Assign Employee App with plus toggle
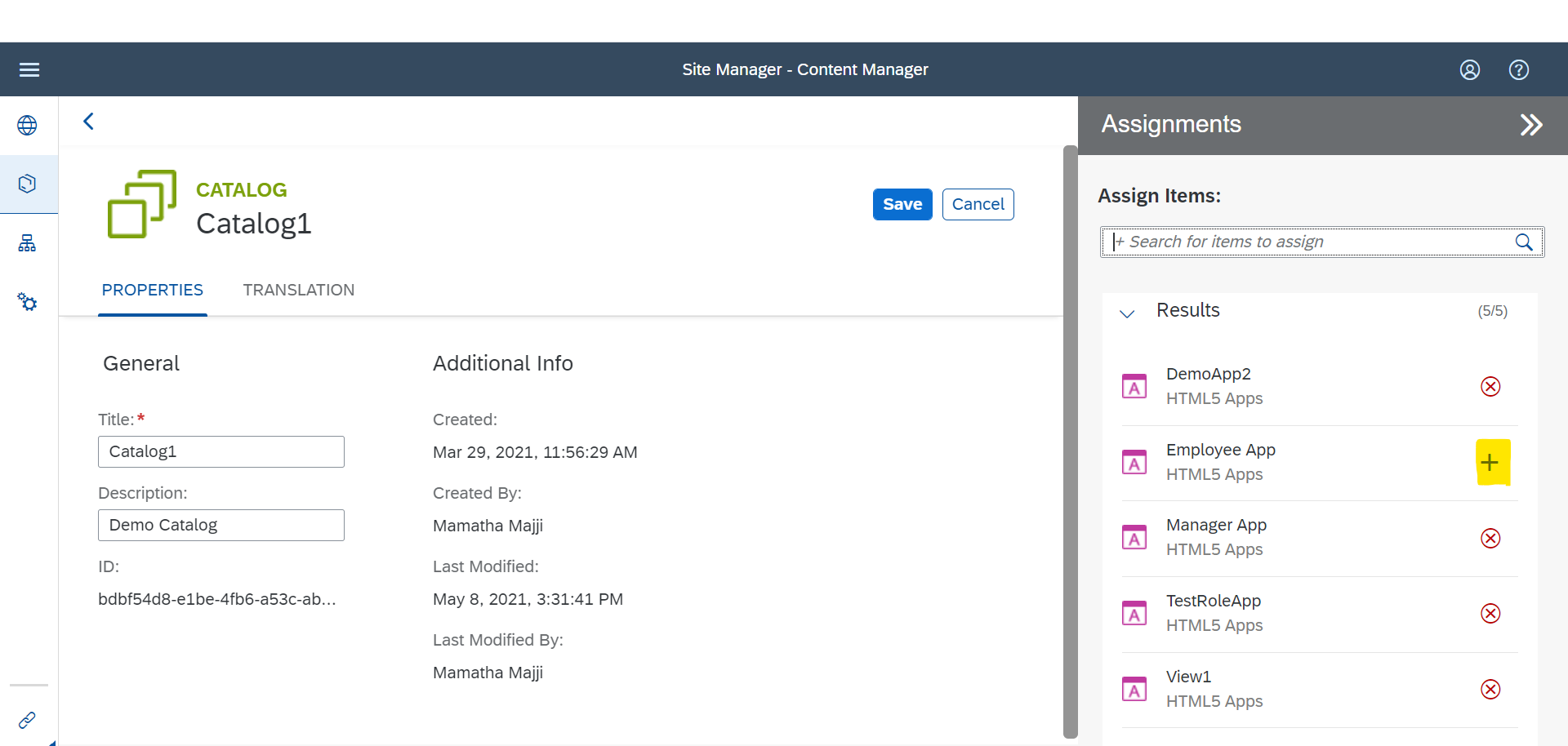The image size is (1568, 746). [1490, 463]
